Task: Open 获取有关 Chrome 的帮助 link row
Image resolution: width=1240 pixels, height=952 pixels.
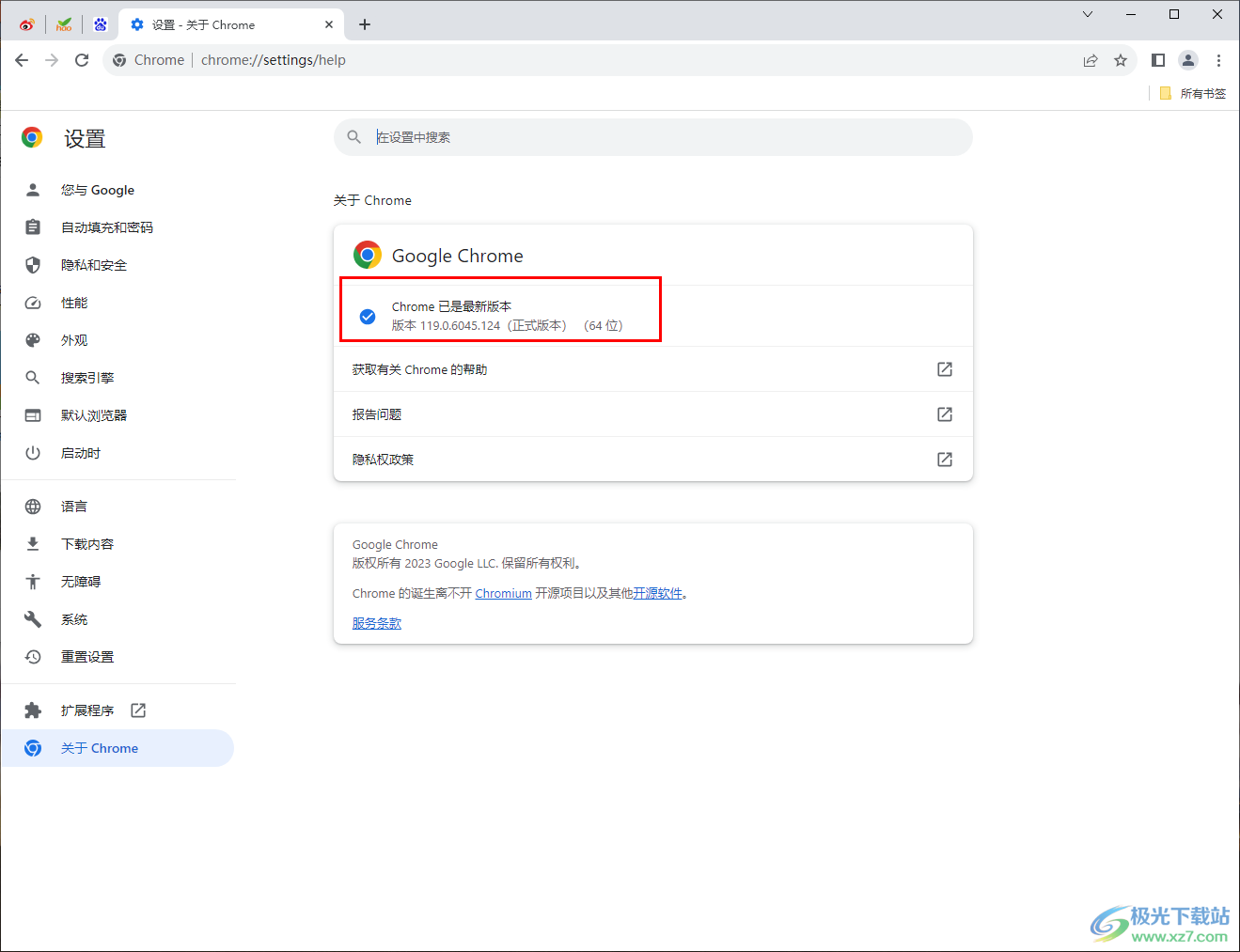Action: [653, 369]
